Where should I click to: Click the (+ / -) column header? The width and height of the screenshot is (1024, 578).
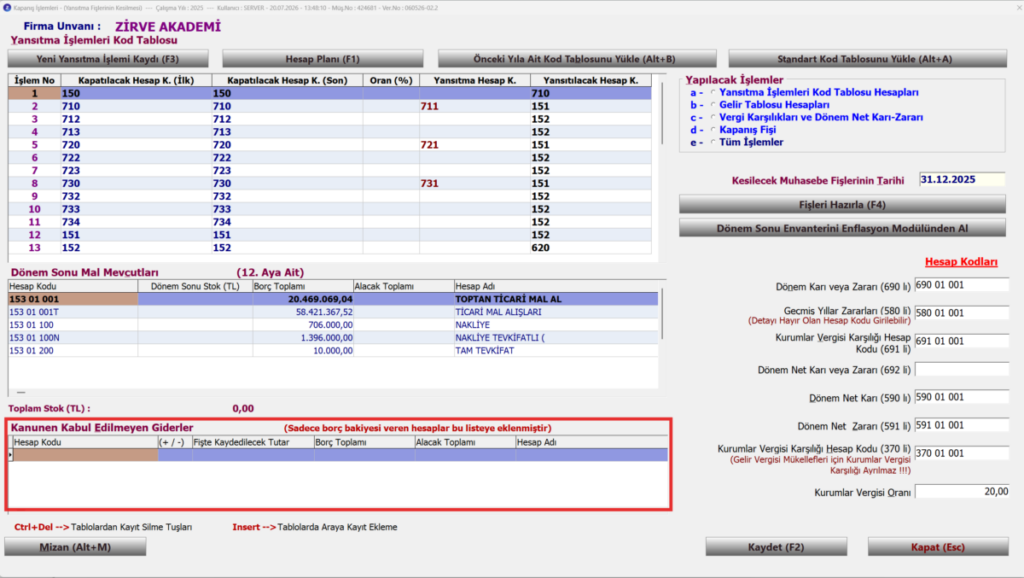[175, 442]
